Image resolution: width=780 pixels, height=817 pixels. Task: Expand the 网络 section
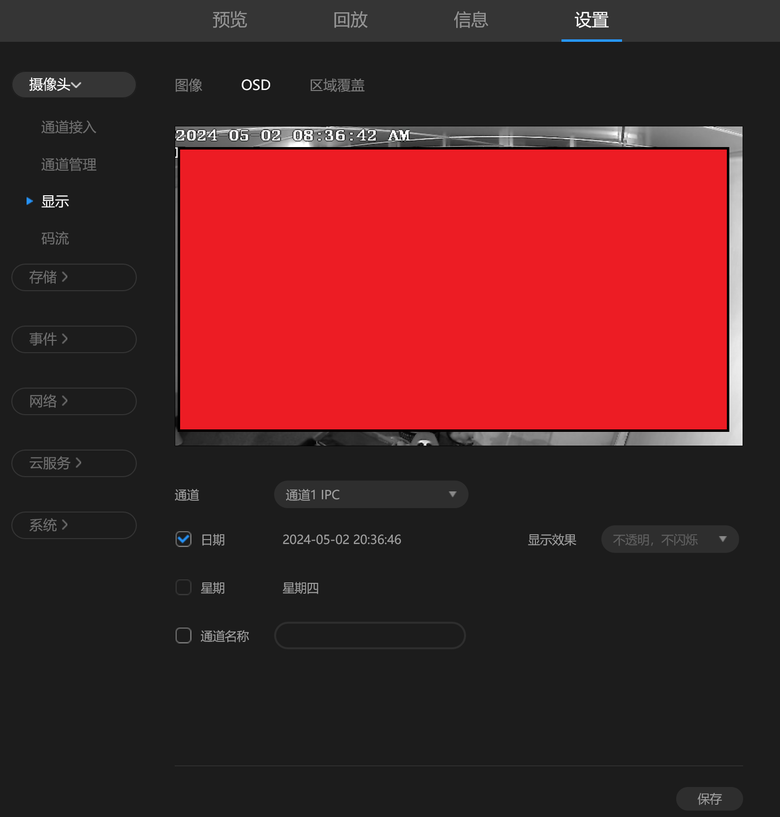point(74,401)
